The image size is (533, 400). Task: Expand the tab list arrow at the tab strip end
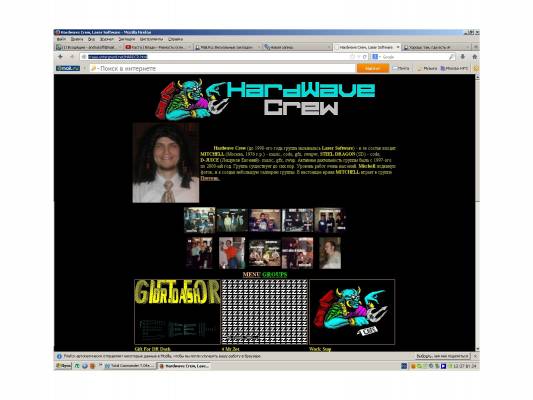pos(476,47)
